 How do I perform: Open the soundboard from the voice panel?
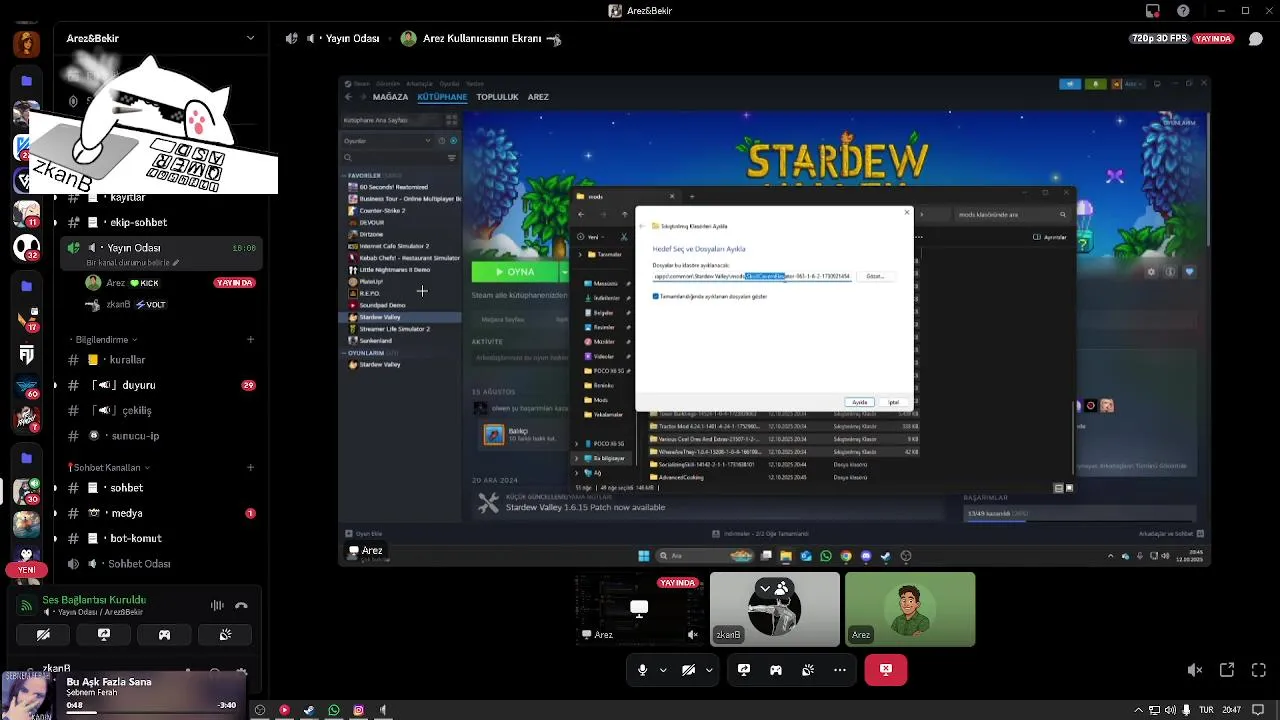pos(225,634)
